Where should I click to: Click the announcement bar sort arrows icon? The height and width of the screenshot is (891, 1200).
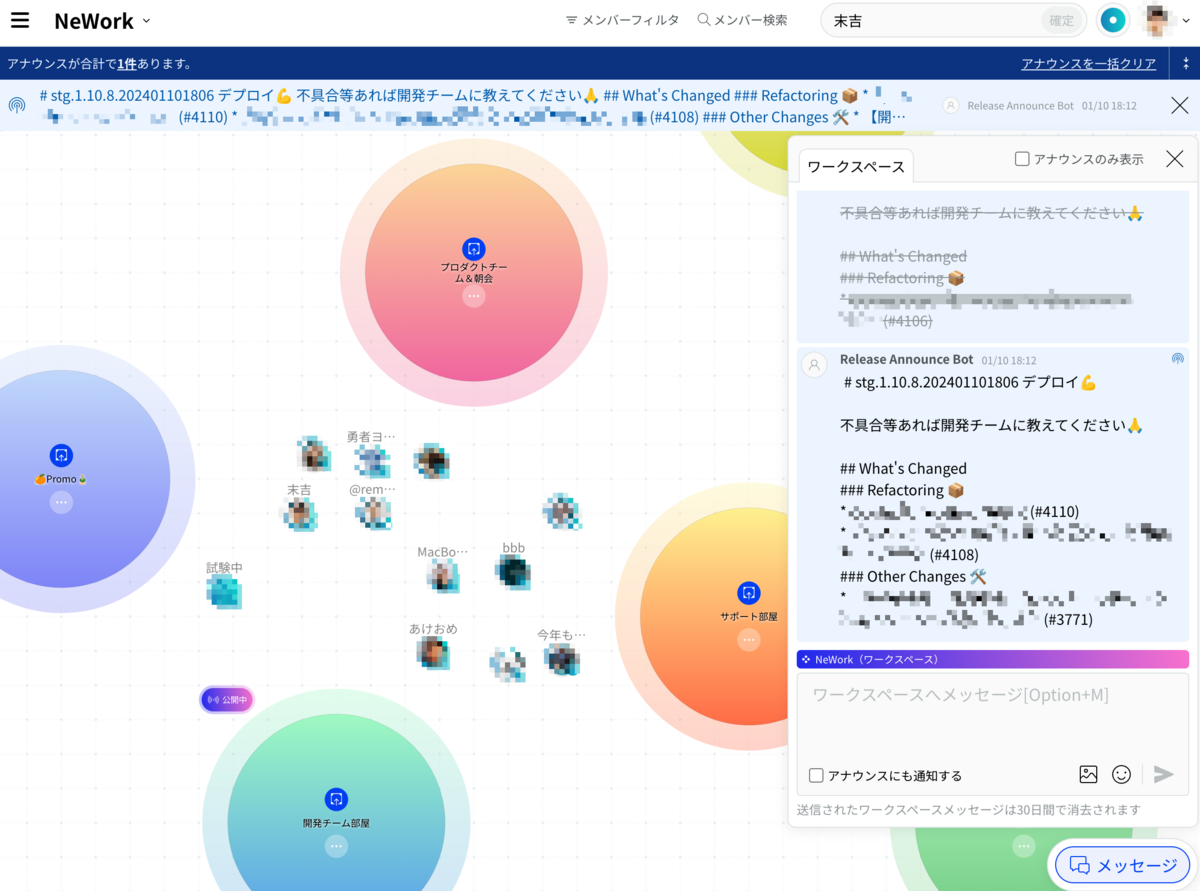[1186, 63]
